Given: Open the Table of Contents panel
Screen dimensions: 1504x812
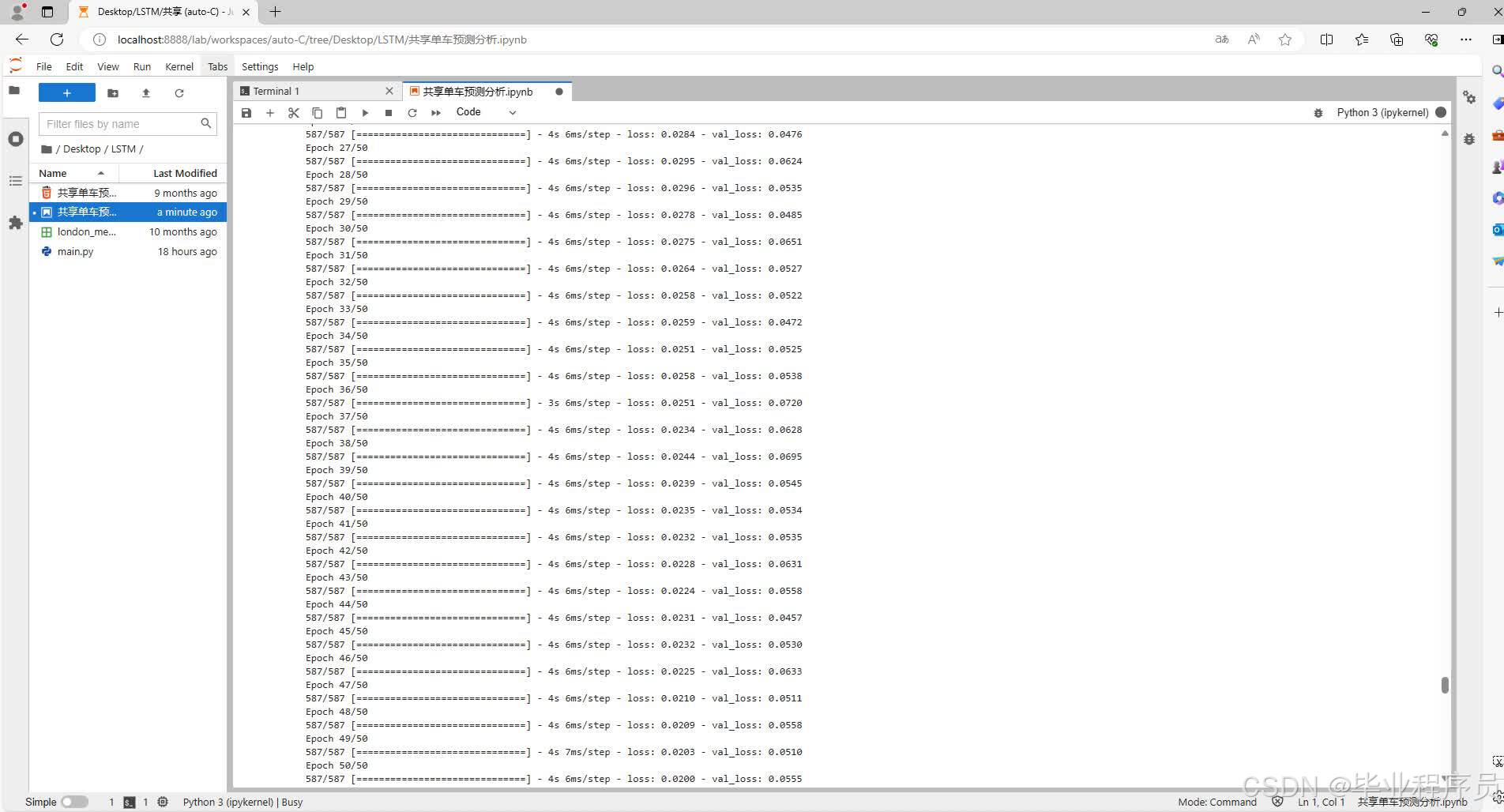Looking at the screenshot, I should point(15,181).
